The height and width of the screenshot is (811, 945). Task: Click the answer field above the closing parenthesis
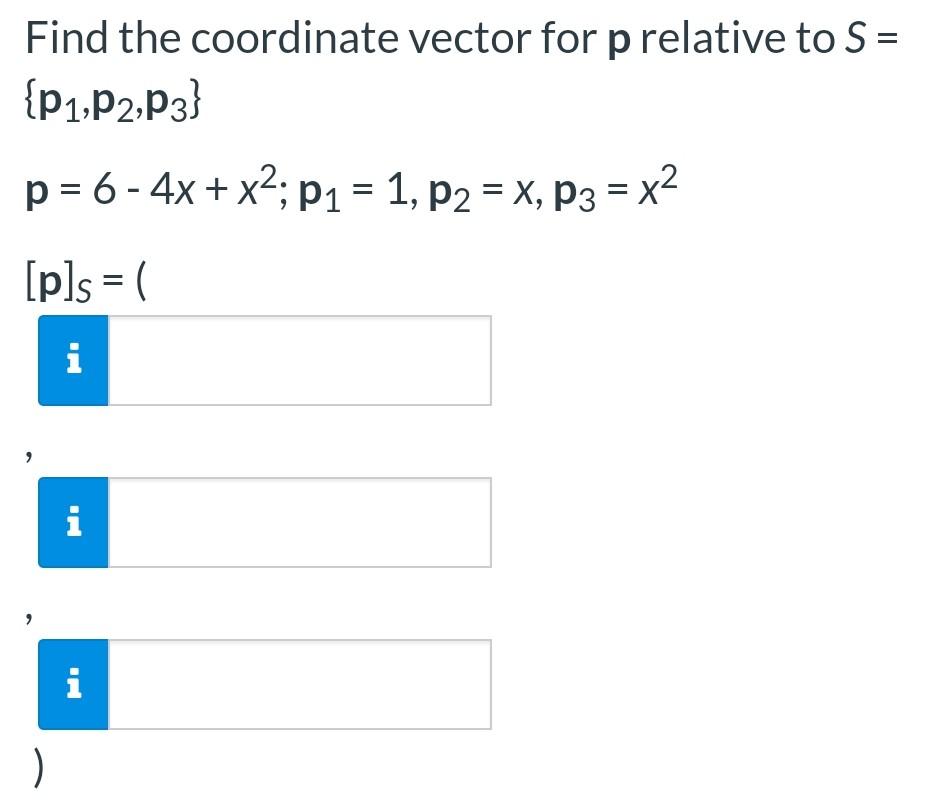[x=300, y=685]
